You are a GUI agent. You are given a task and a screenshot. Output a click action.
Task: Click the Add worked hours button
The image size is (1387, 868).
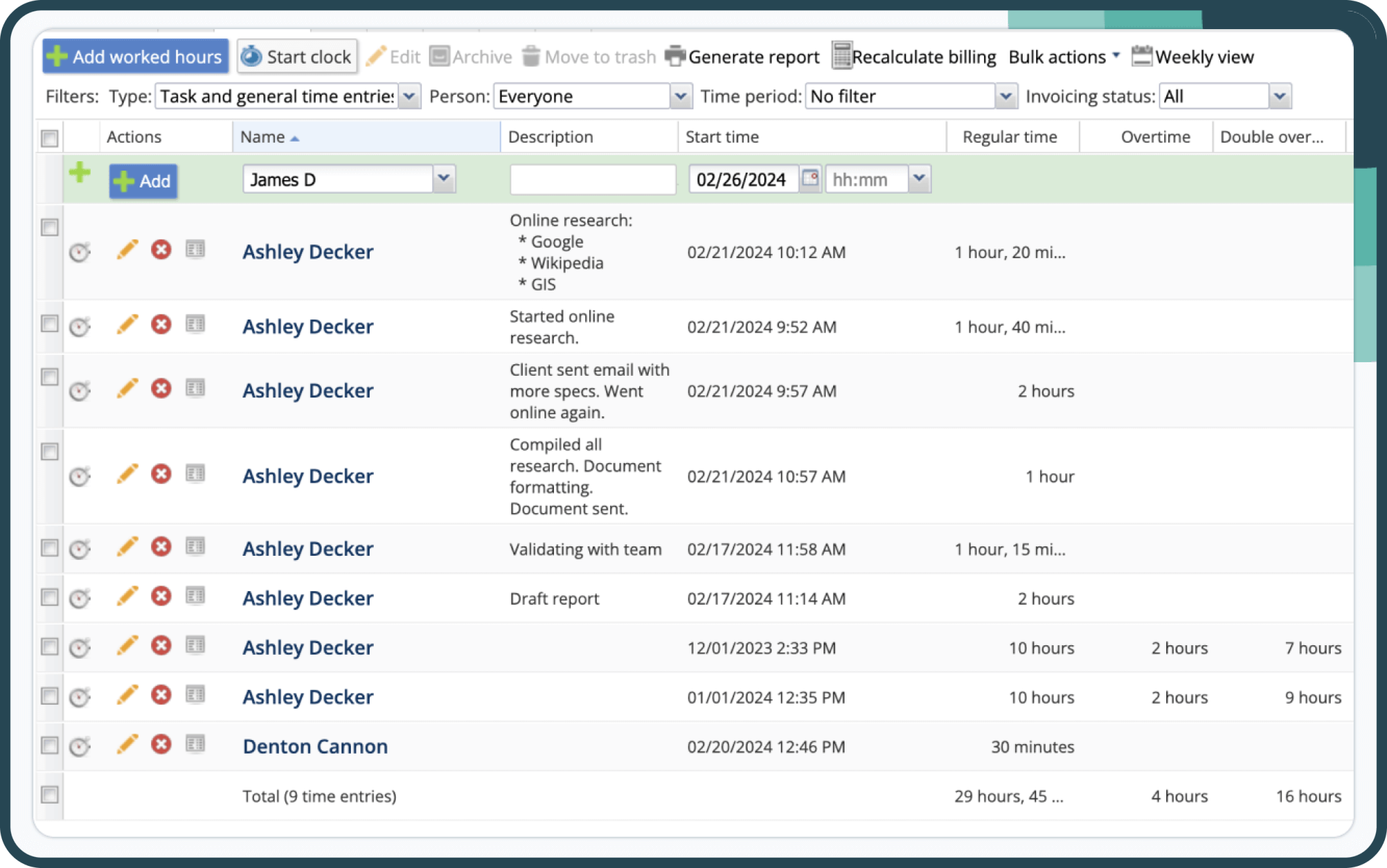coord(135,56)
